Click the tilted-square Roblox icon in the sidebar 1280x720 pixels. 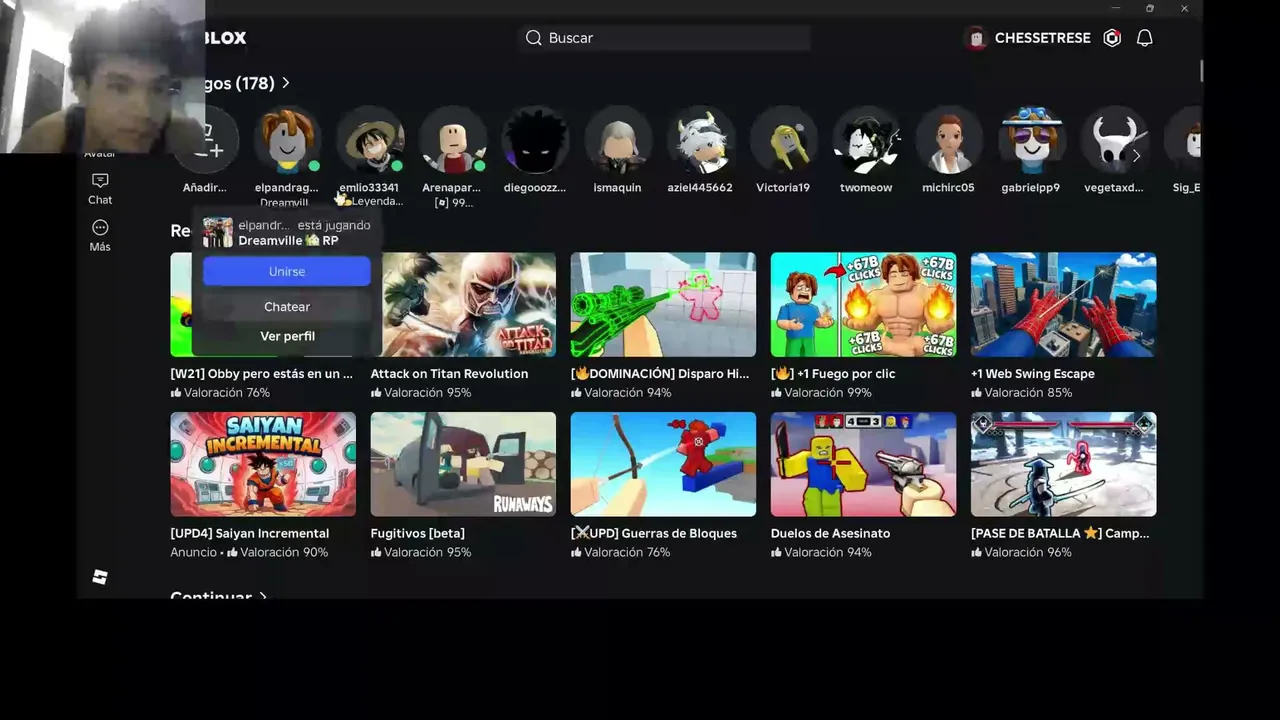100,577
